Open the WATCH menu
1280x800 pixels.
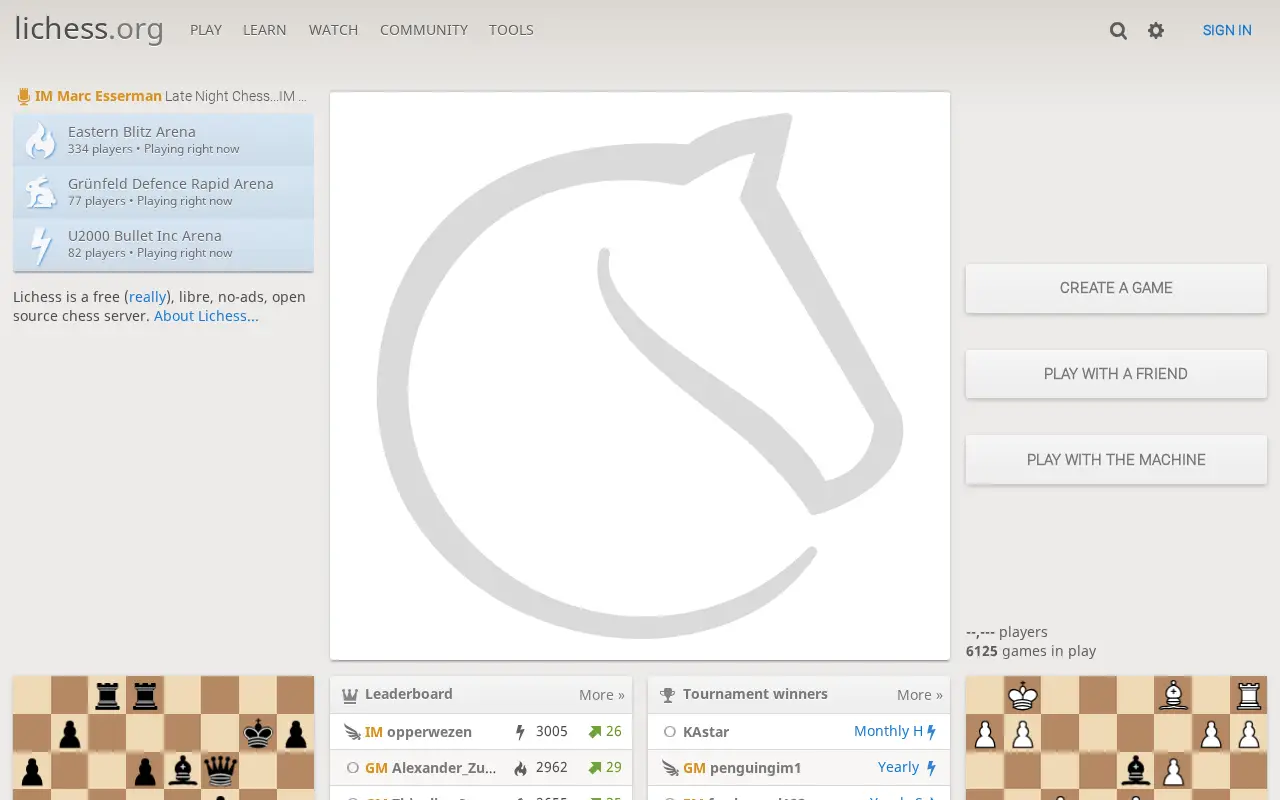point(333,30)
